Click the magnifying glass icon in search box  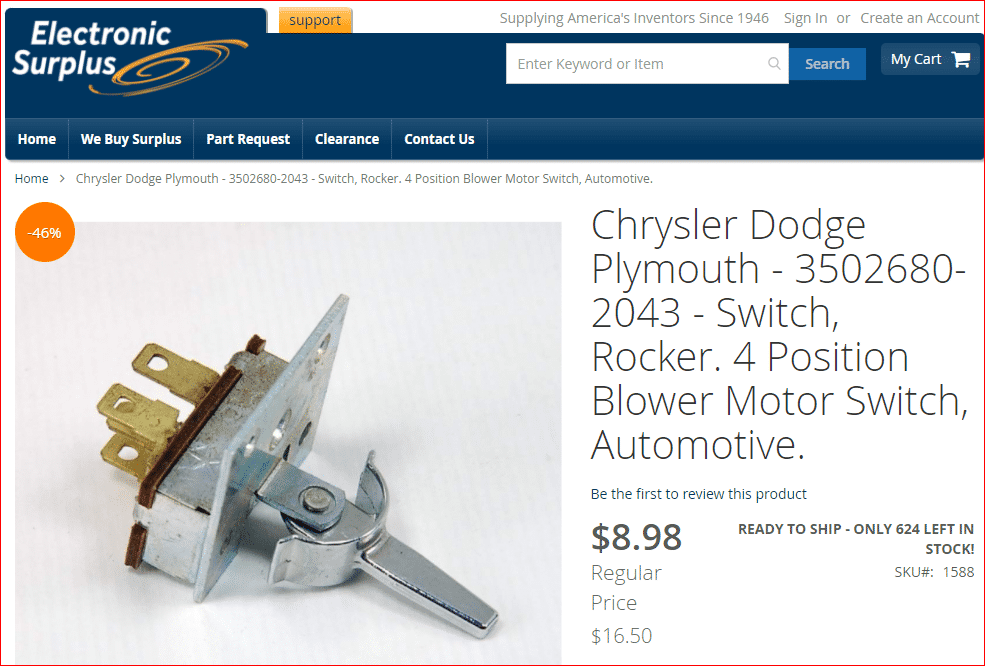tap(774, 63)
